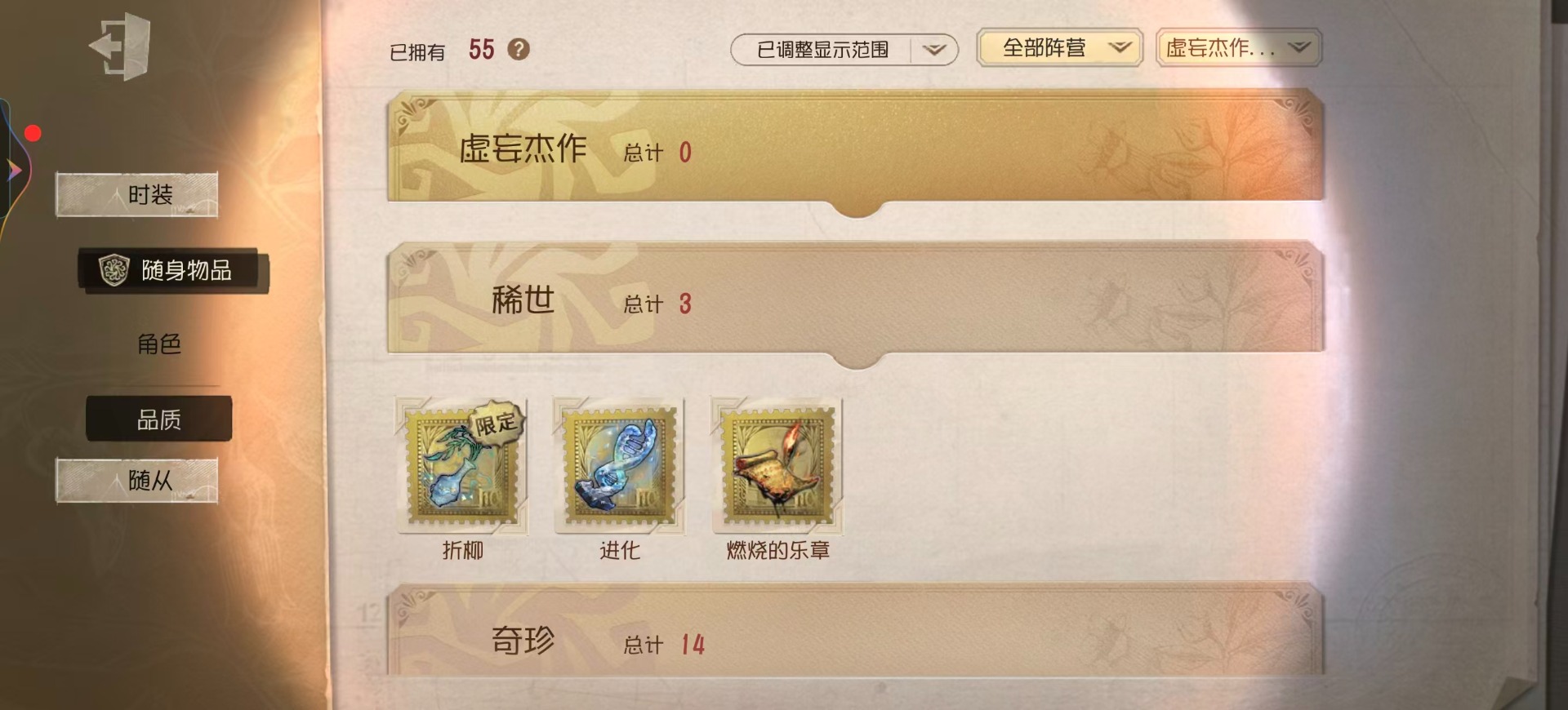This screenshot has width=1568, height=710.
Task: Sort by 品质 option
Action: click(159, 419)
